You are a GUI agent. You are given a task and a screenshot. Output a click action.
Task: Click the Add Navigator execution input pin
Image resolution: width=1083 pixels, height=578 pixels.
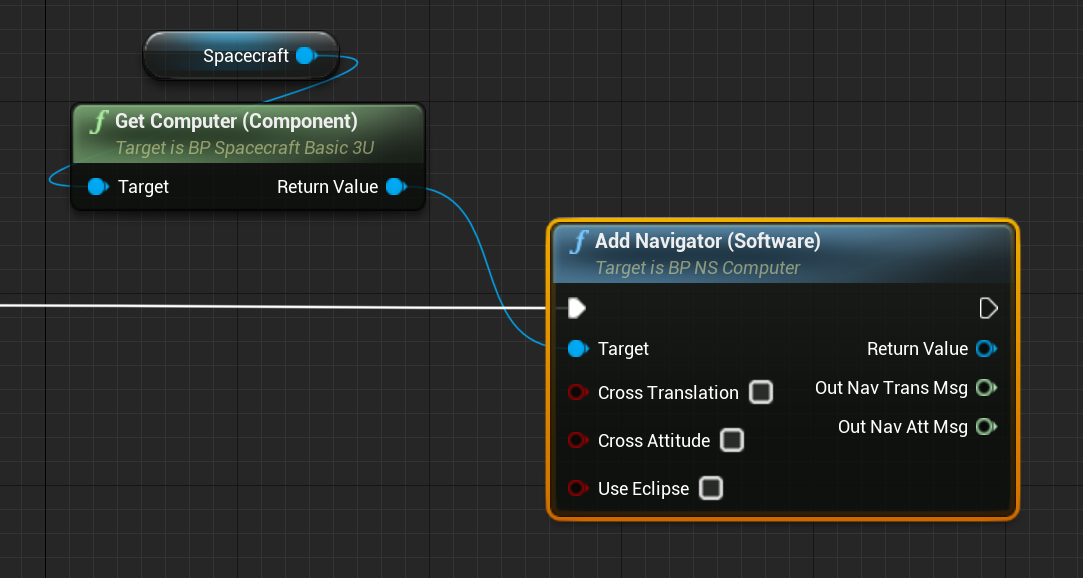tap(577, 308)
